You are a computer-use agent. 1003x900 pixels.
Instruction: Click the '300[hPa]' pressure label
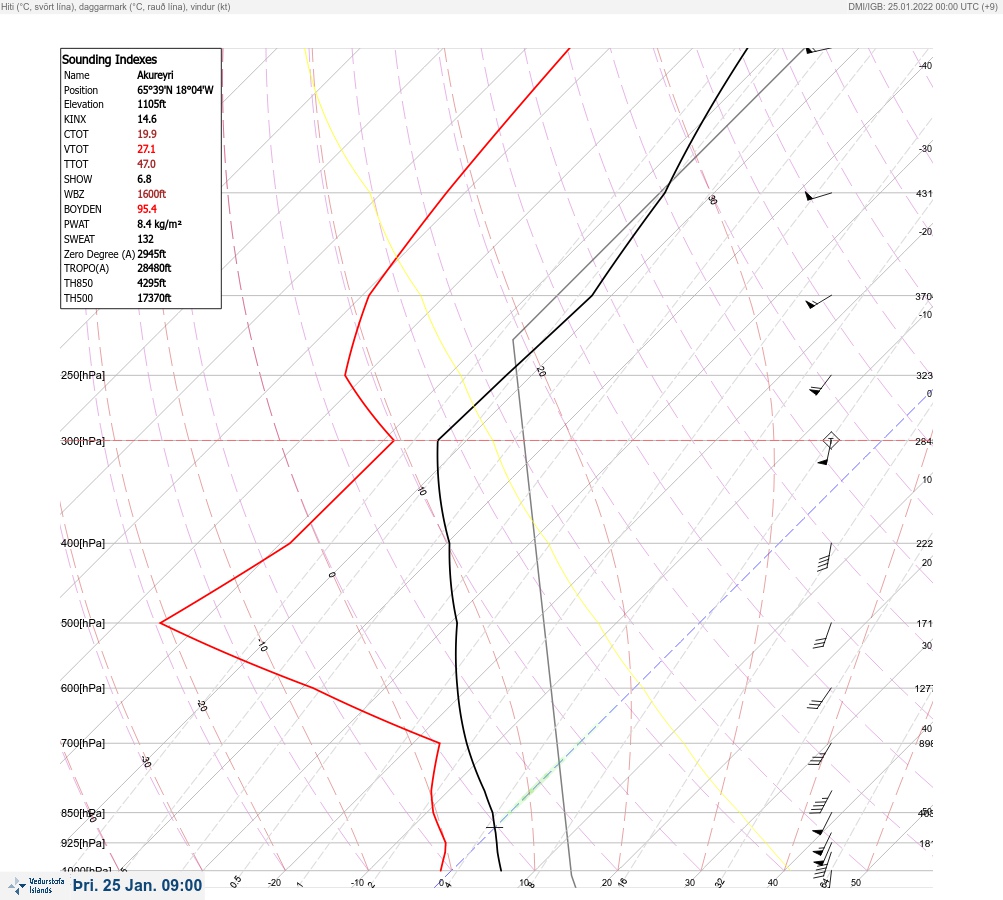pos(83,441)
